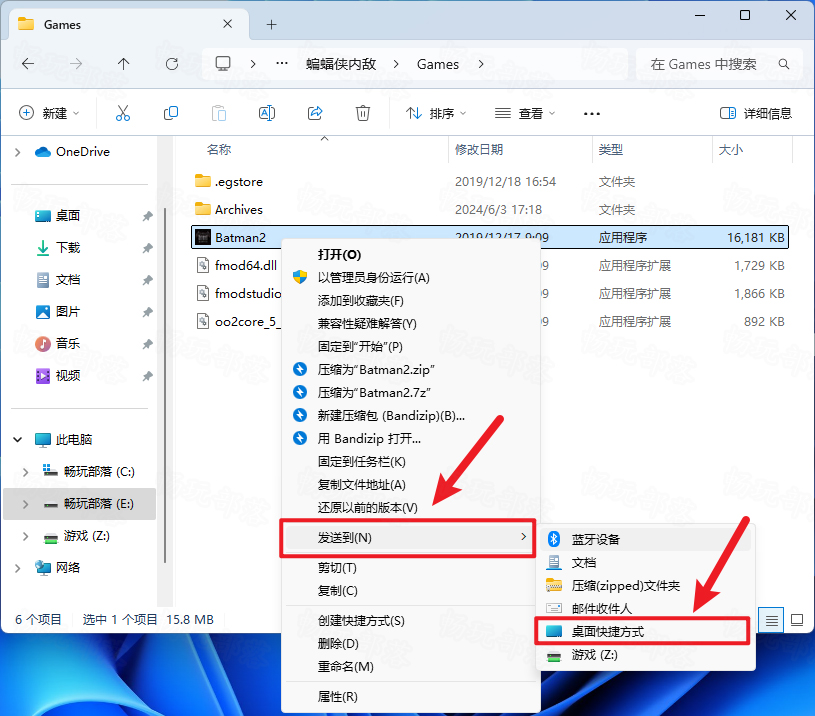Select Desktop shortcut in submenu
This screenshot has height=716, width=815.
642,631
